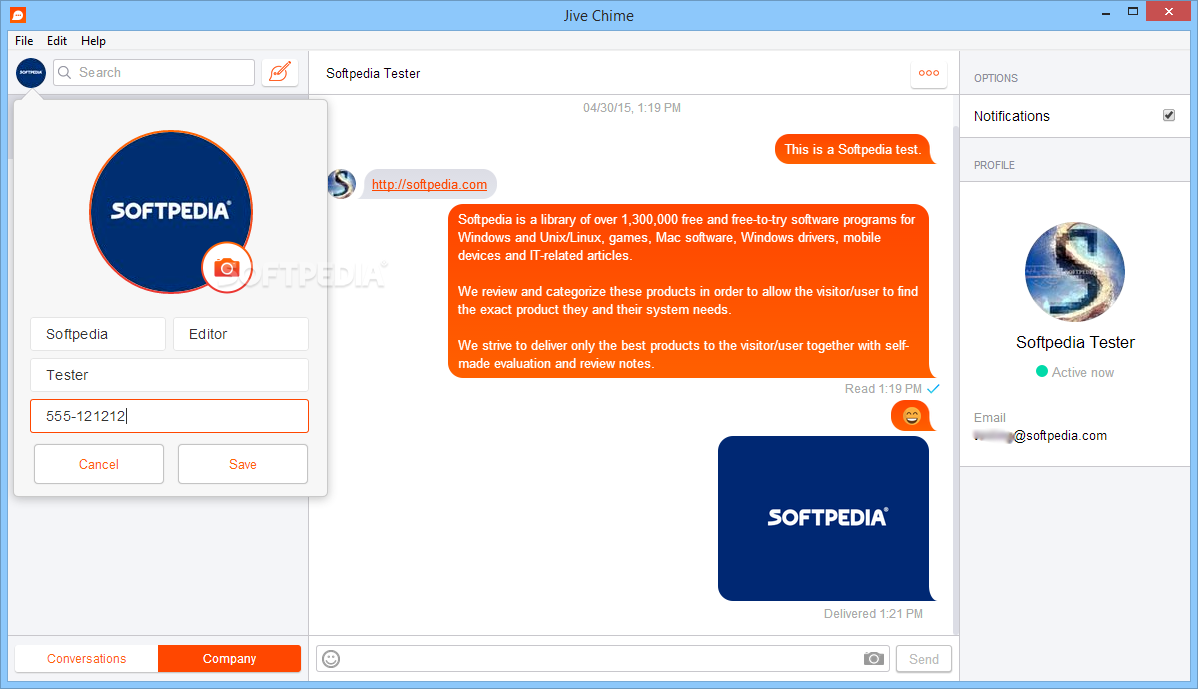Screen dimensions: 1198x689
Task: Click the 'Delivered 1:21 PM' status text
Action: pyautogui.click(x=873, y=613)
